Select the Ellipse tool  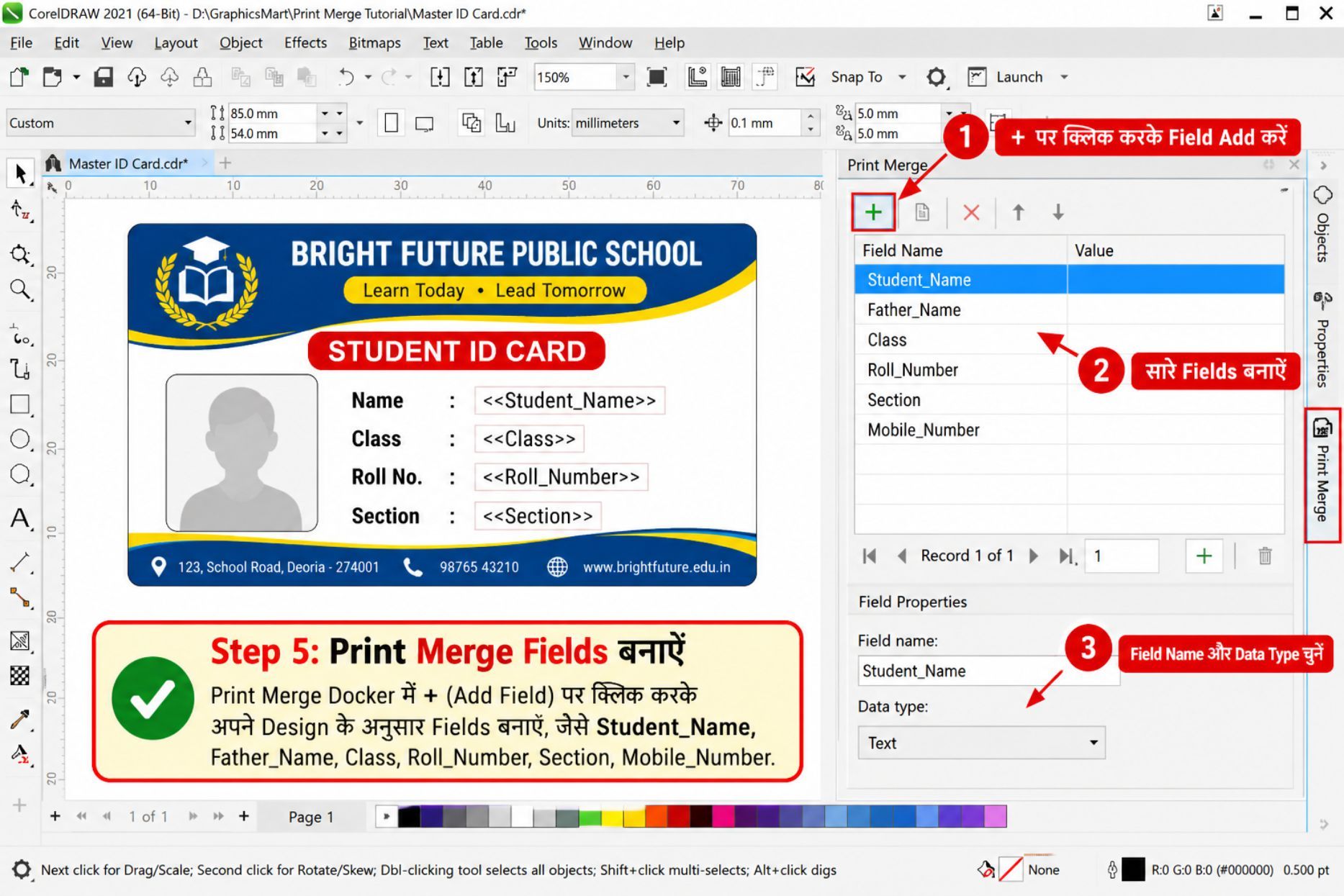pos(20,439)
